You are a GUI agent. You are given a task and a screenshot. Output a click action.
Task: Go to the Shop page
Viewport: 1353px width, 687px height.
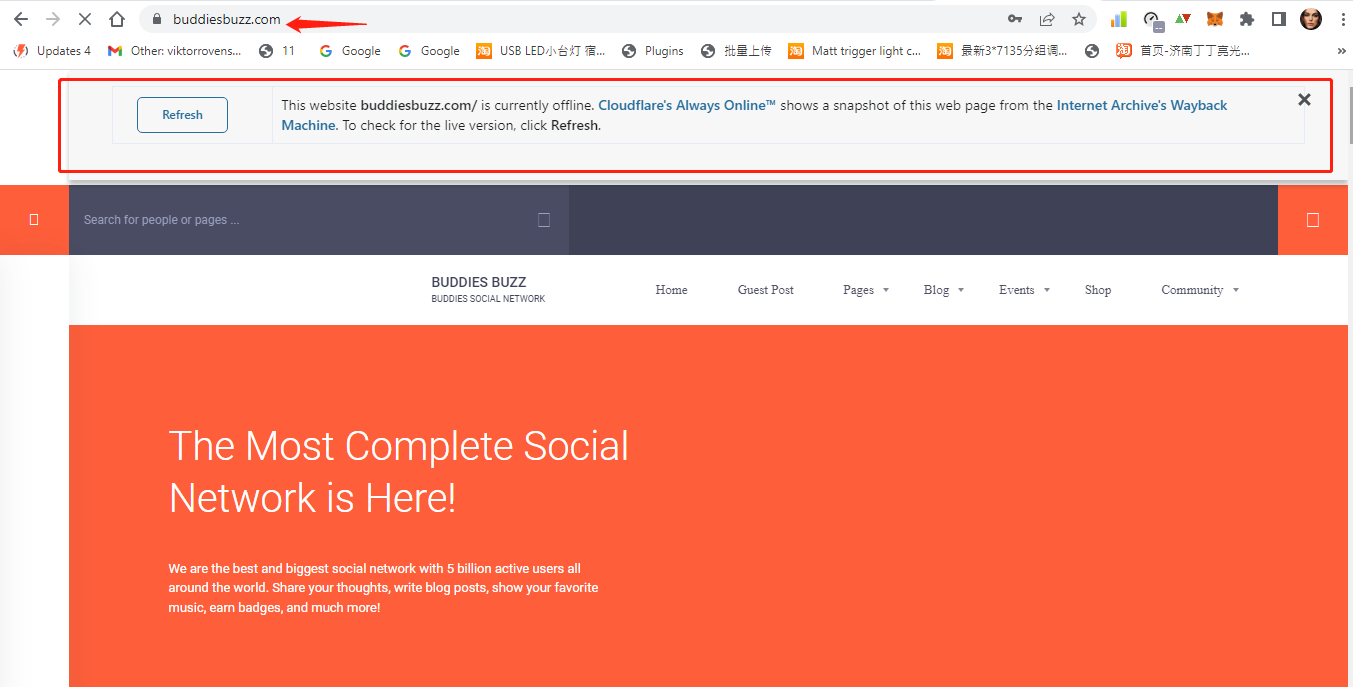point(1097,290)
